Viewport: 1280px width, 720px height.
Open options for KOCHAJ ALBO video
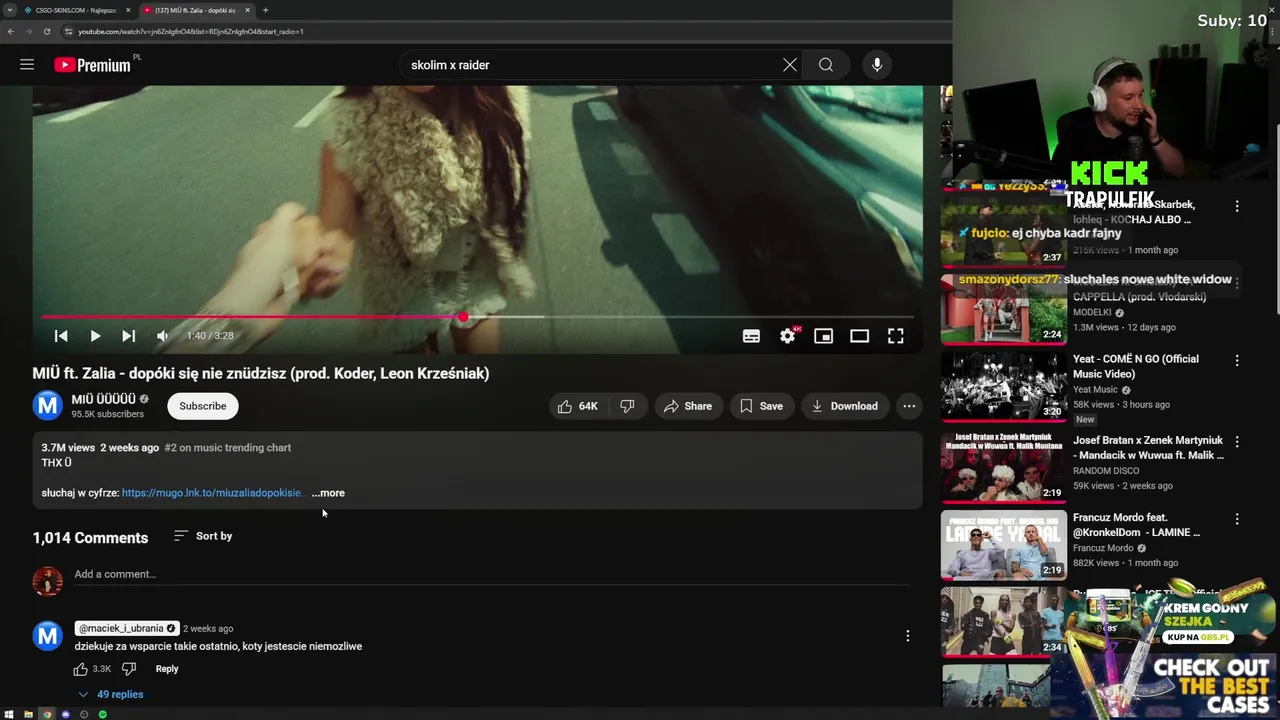[x=1237, y=206]
